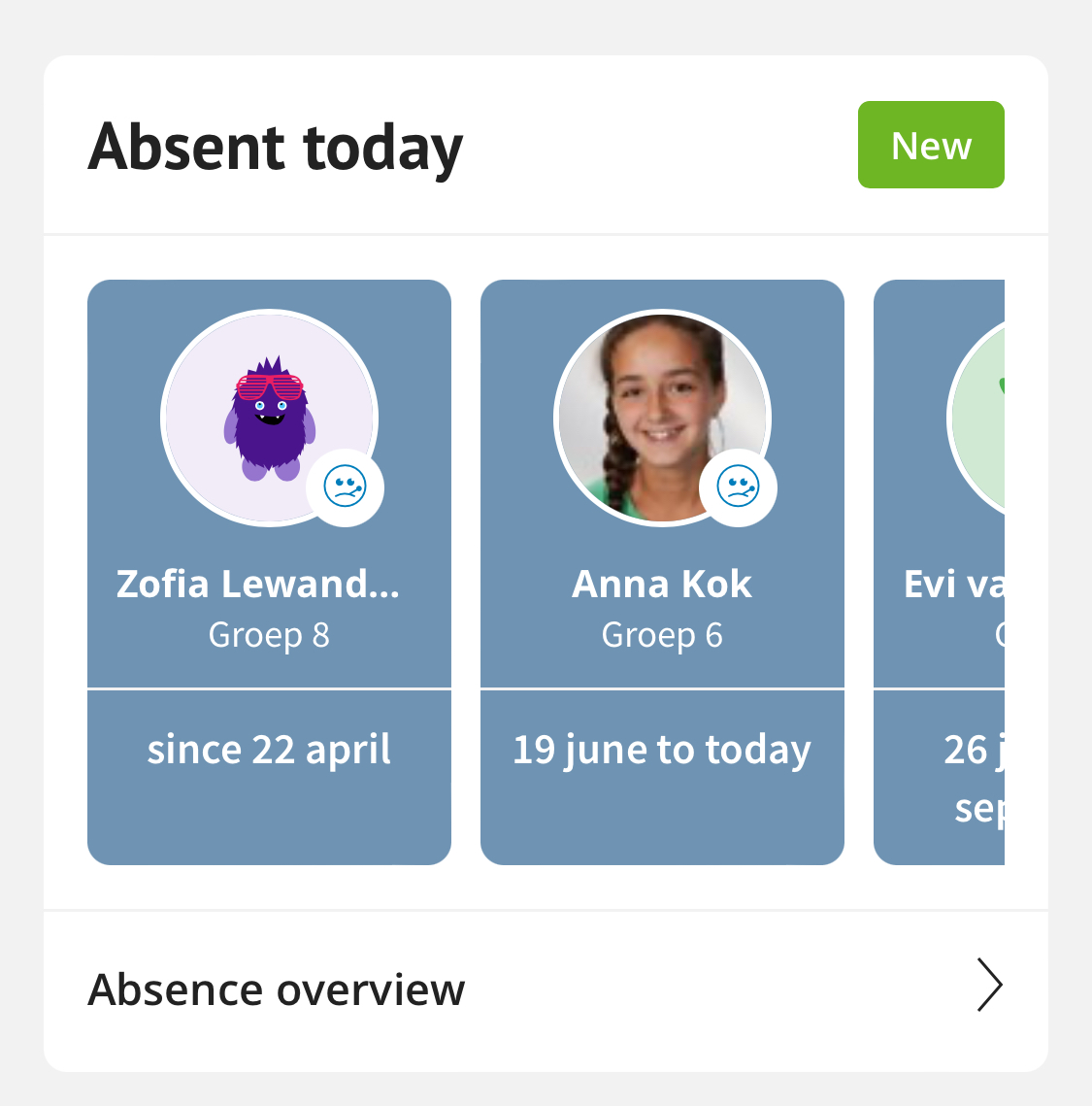This screenshot has width=1092, height=1106.
Task: Click the Zofia Lewand... name label
Action: [x=258, y=584]
